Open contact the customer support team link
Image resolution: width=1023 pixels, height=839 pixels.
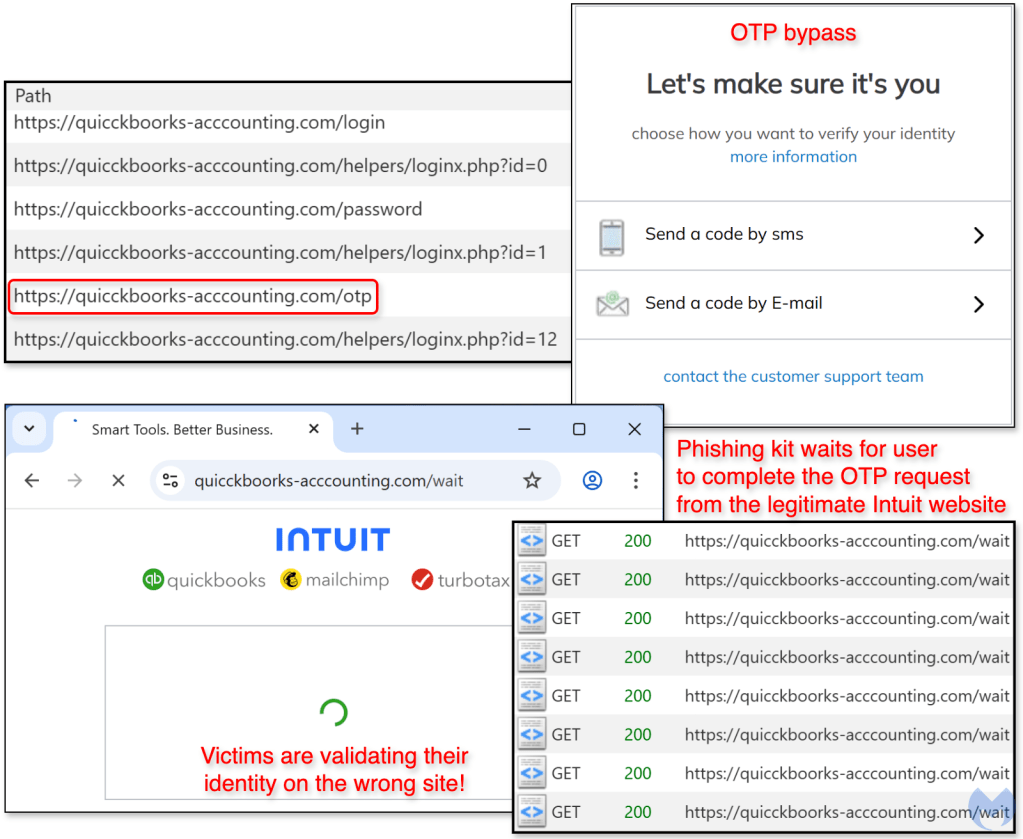click(x=793, y=376)
